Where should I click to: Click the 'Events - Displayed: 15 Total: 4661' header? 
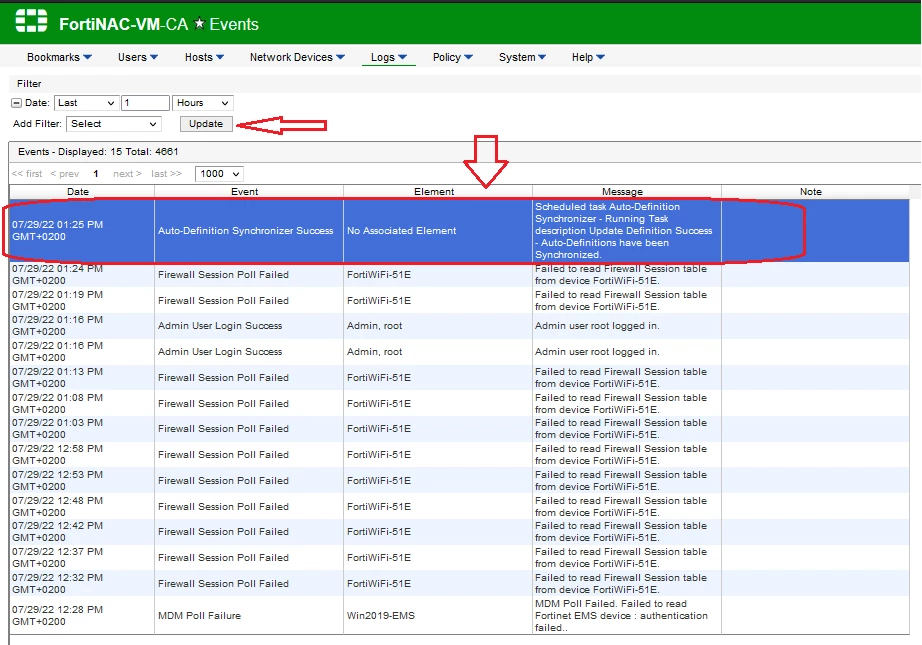click(98, 152)
